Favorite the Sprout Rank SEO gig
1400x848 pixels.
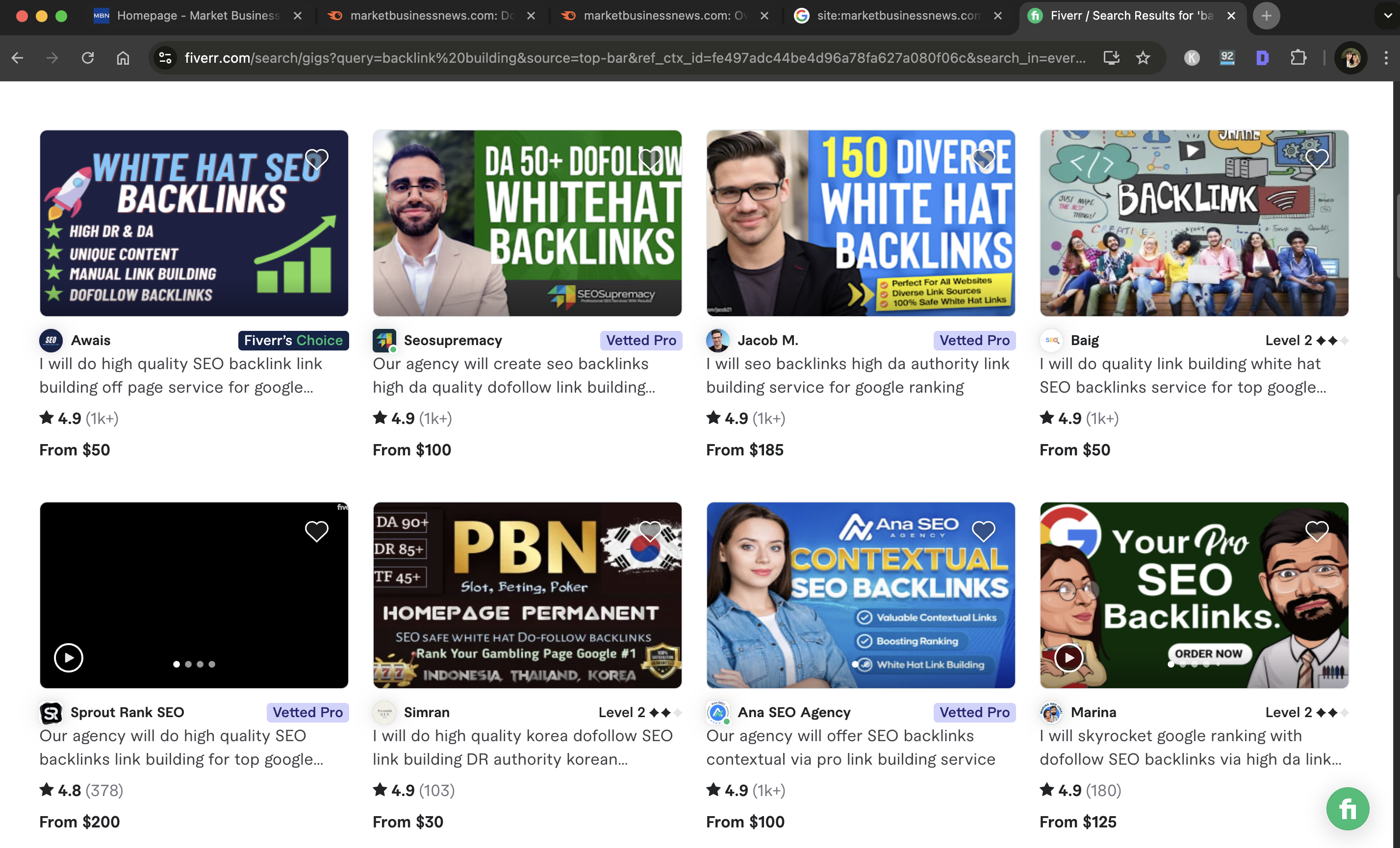(316, 531)
